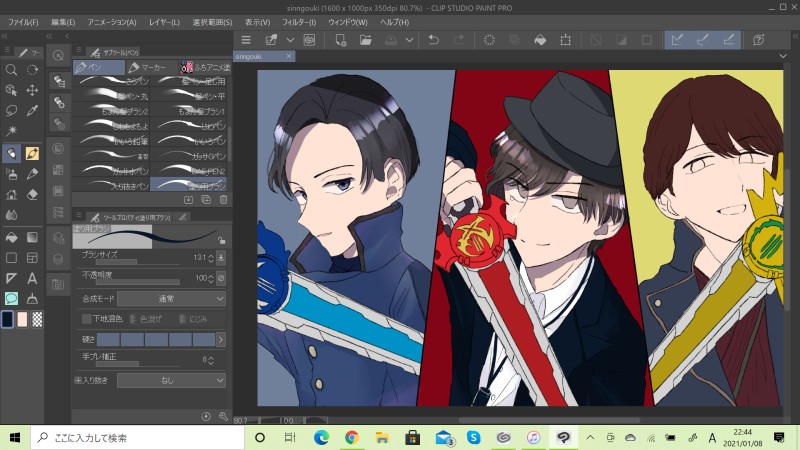Click the Fill icon in command bar
Viewport: 800px width, 450px height.
[x=540, y=40]
